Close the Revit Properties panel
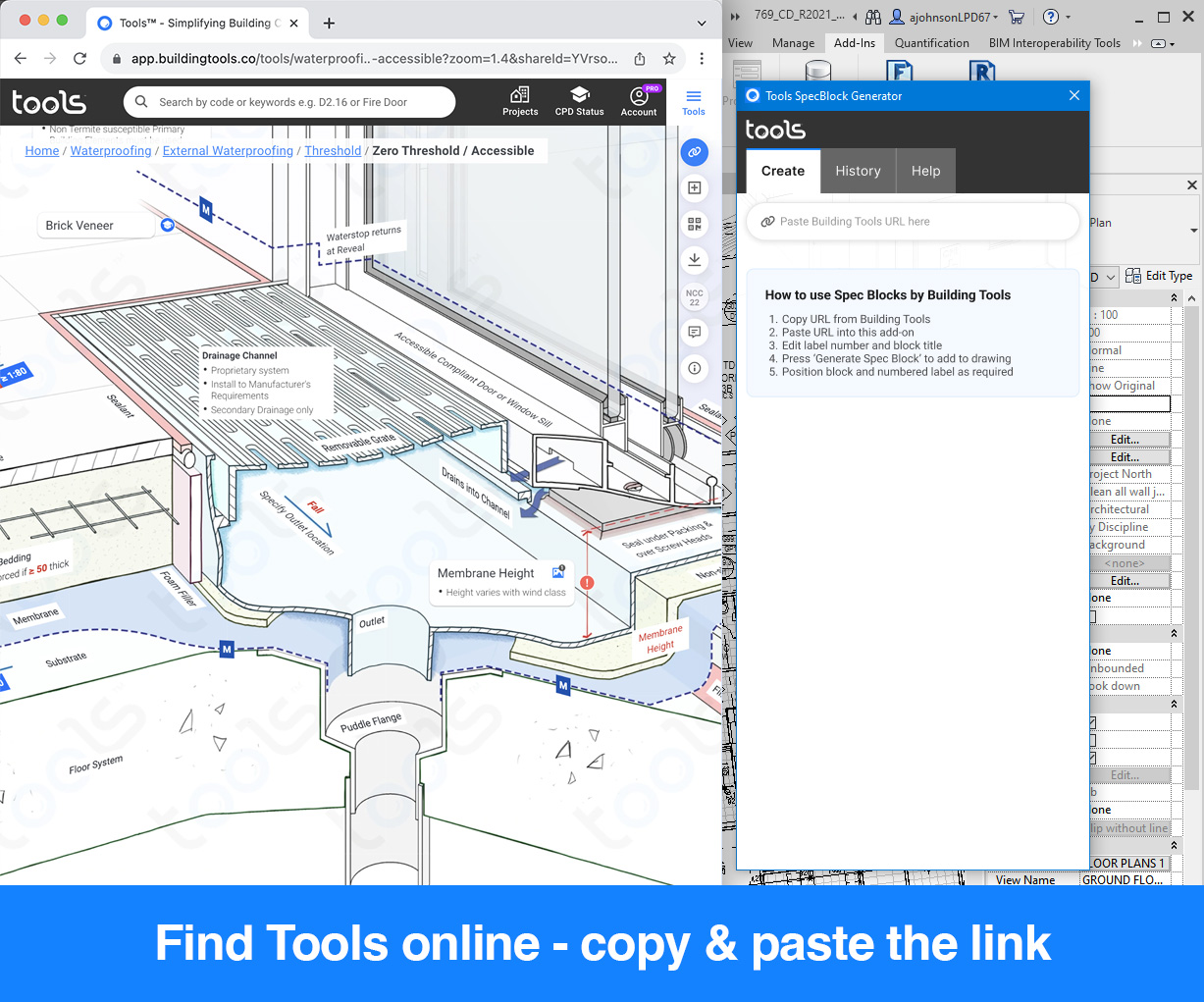 [x=1192, y=185]
